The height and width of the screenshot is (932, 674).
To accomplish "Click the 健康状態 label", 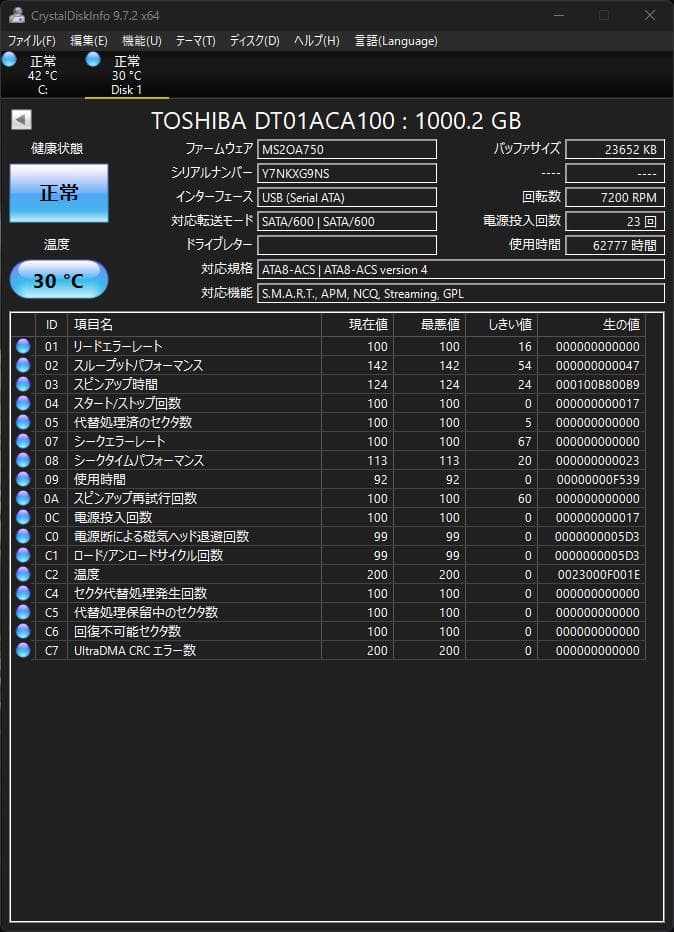I will pyautogui.click(x=57, y=149).
